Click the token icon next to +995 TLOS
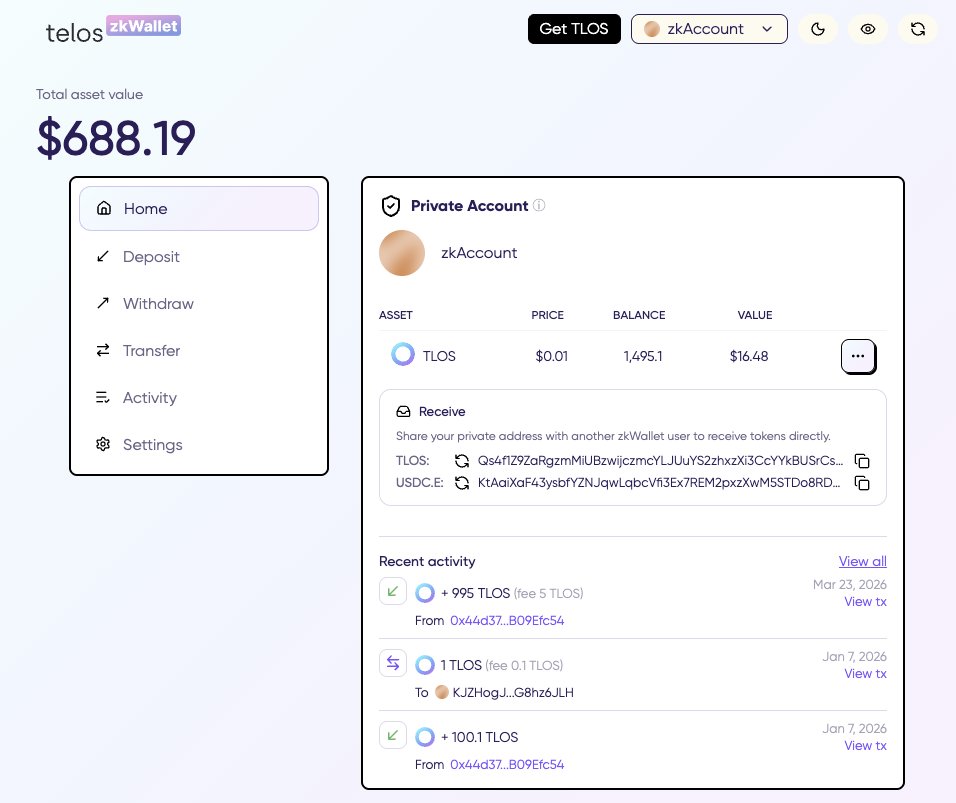The height and width of the screenshot is (803, 956). tap(425, 593)
